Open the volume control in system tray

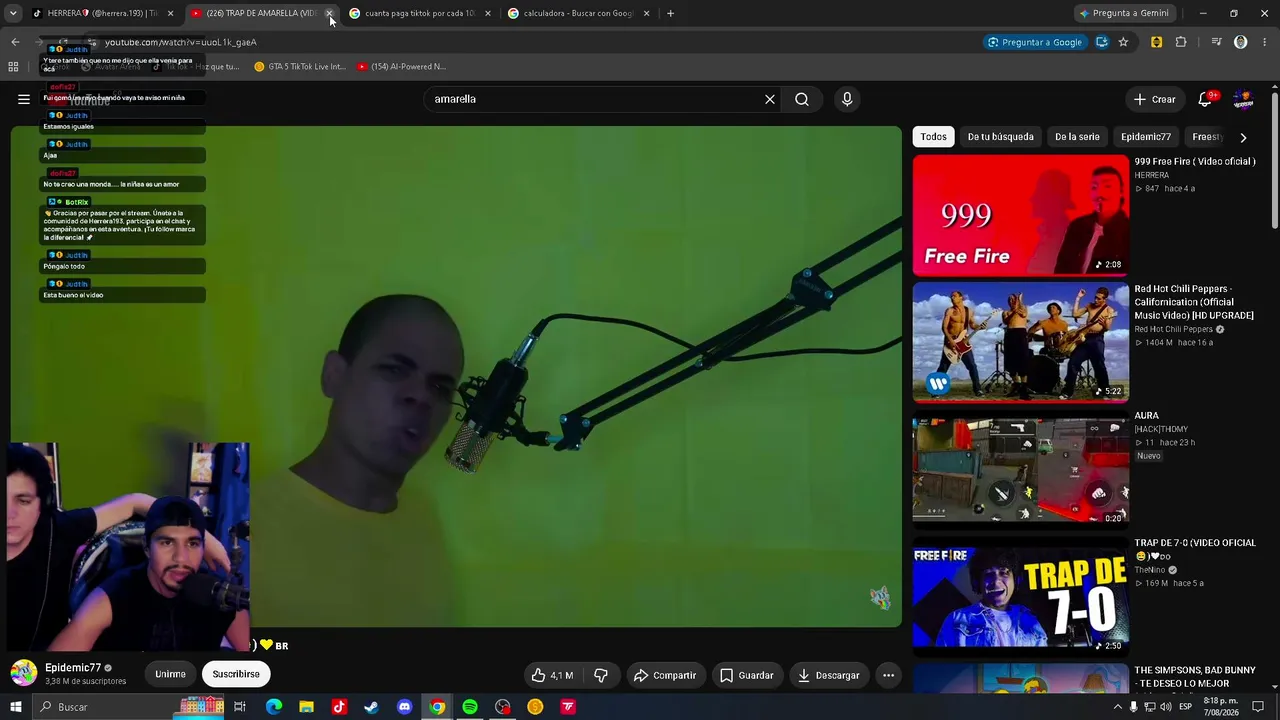point(1165,707)
